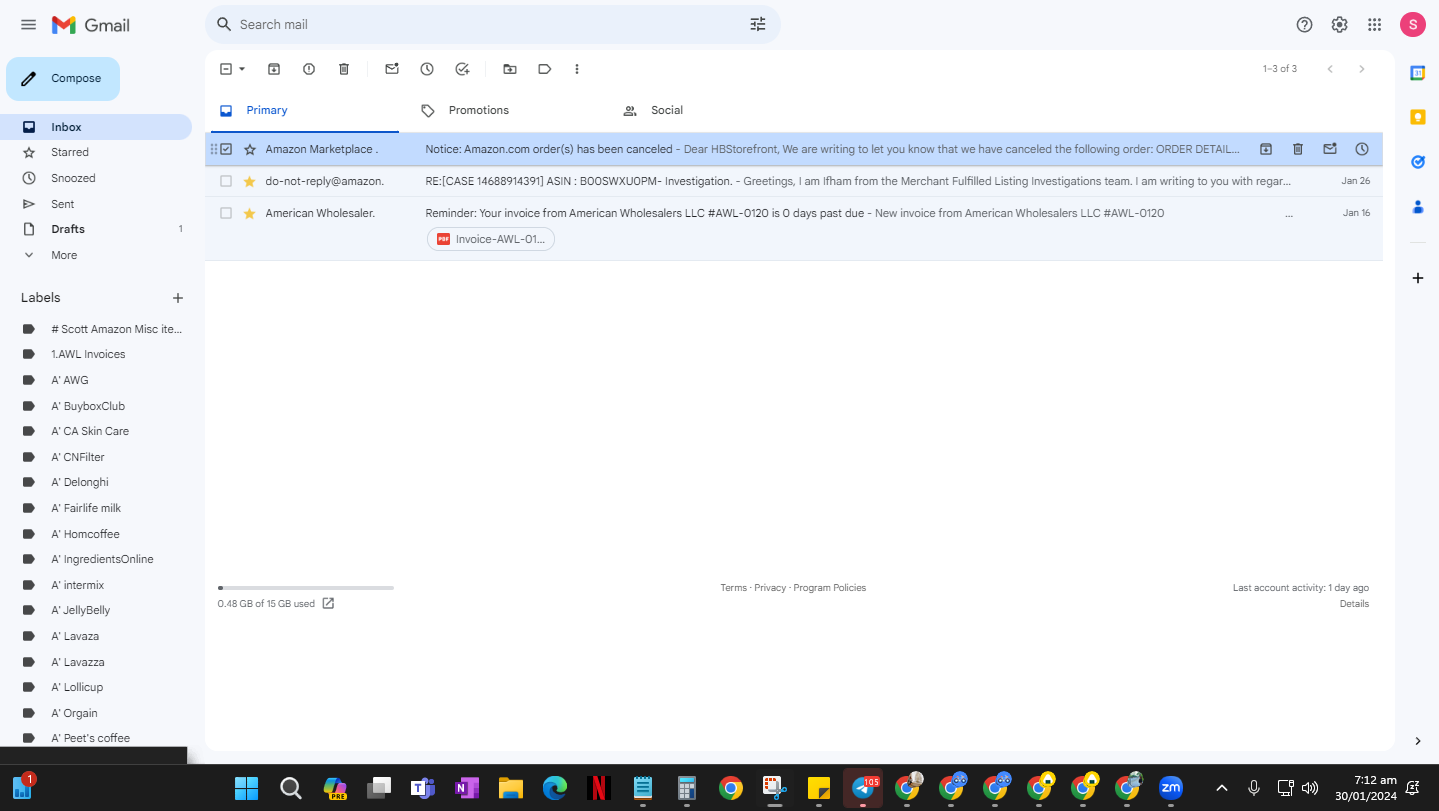The image size is (1439, 811).
Task: Uncheck the Amazon Marketplace email checkbox
Action: pyautogui.click(x=226, y=149)
